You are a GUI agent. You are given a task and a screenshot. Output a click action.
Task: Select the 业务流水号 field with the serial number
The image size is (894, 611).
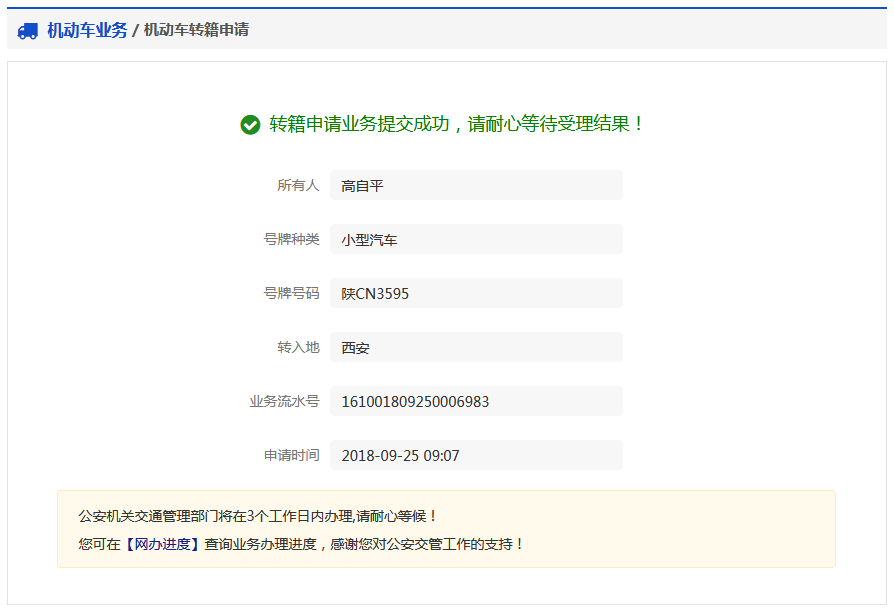[475, 401]
